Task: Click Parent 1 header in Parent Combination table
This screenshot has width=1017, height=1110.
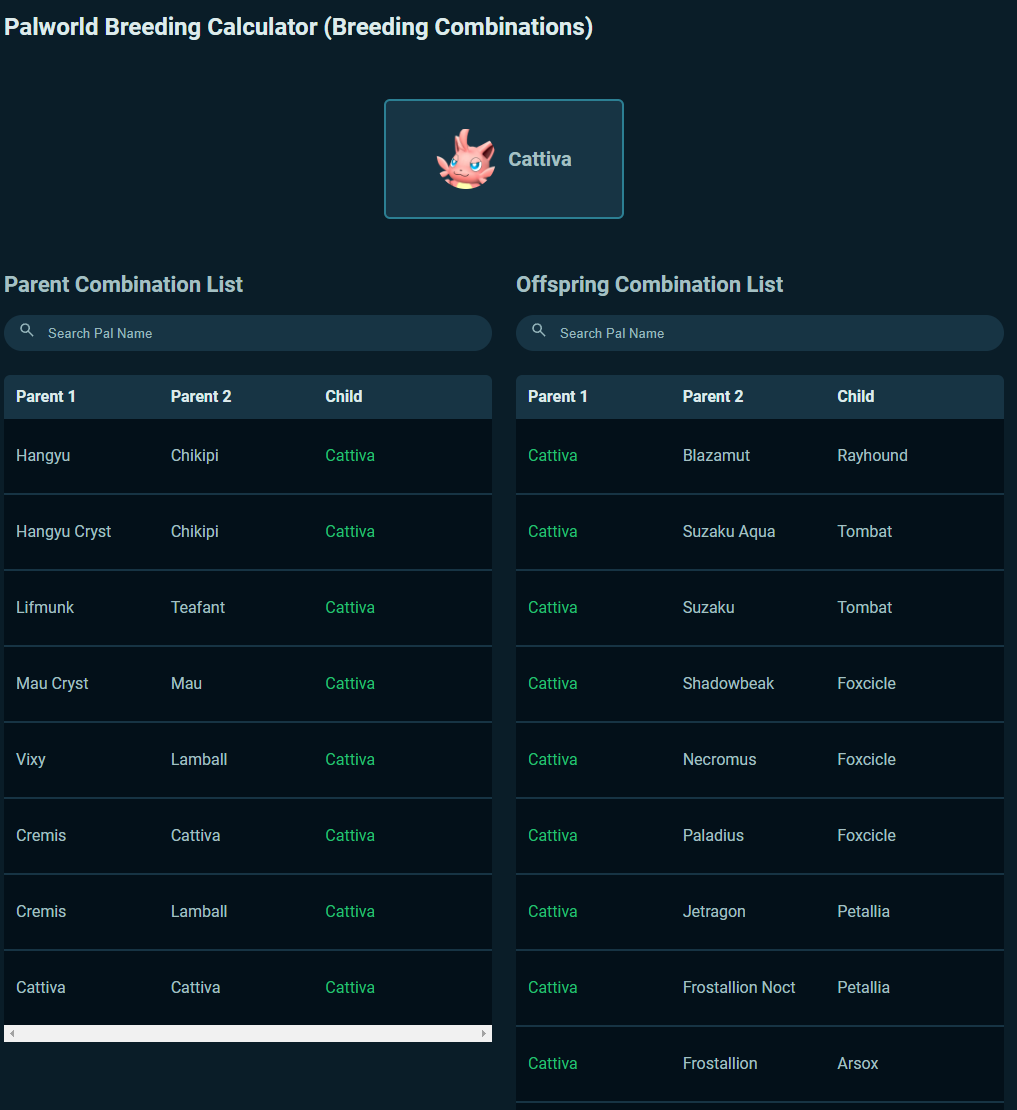Action: (46, 396)
